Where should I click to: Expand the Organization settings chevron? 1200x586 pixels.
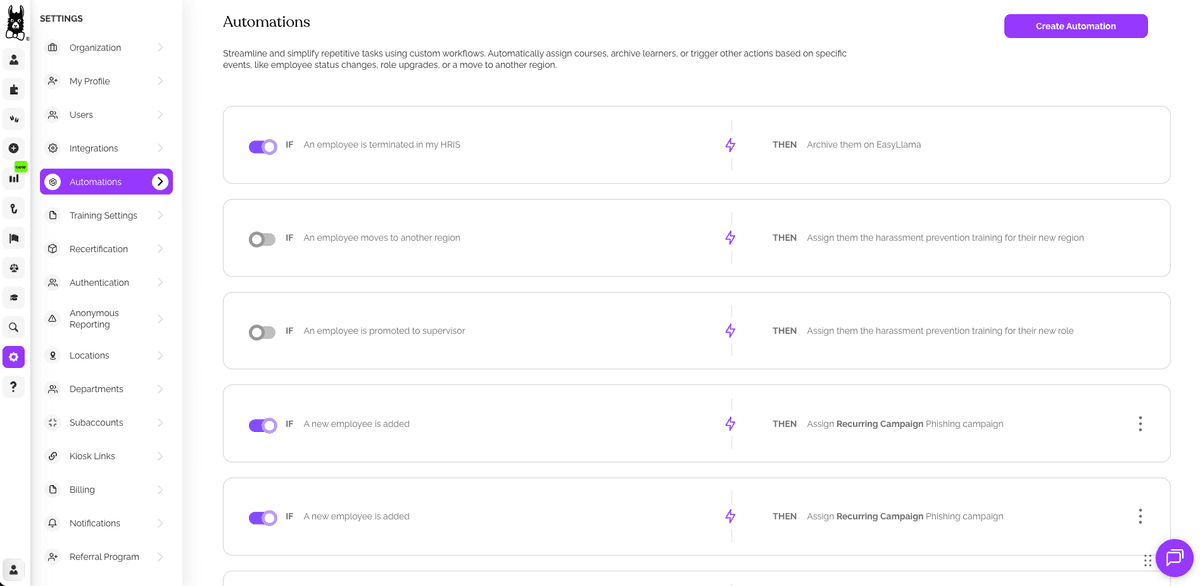click(160, 48)
